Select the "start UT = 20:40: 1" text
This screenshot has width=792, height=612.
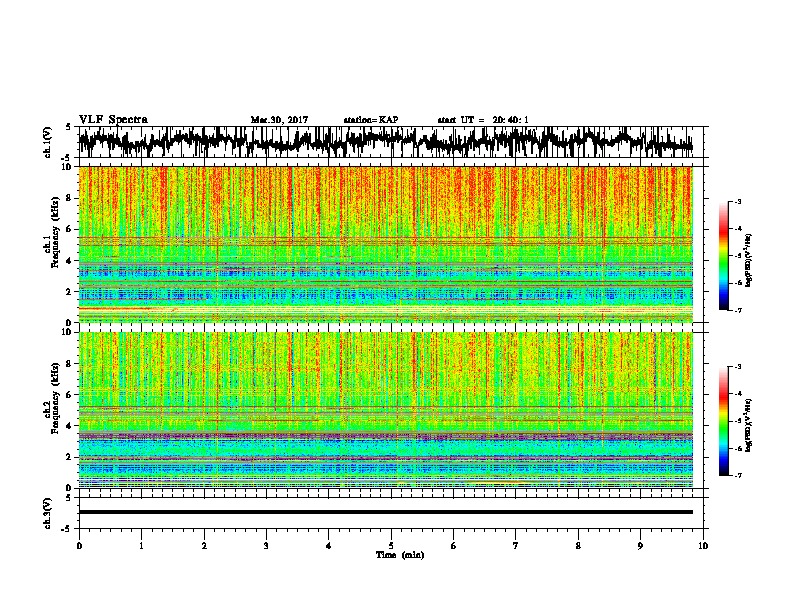click(x=483, y=120)
